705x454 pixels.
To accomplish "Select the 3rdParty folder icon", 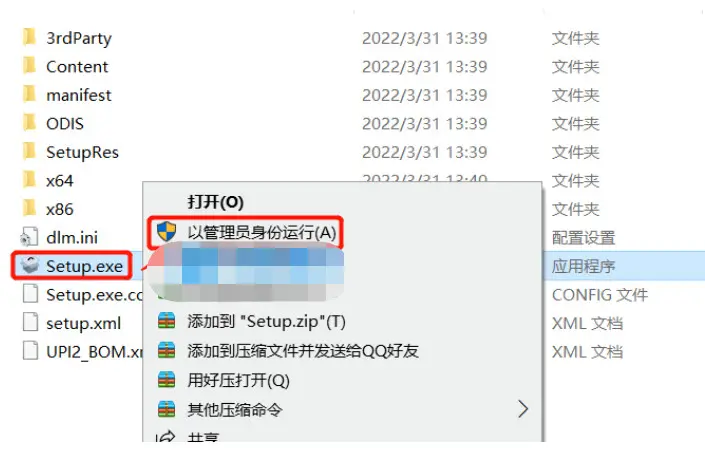I will (x=29, y=37).
